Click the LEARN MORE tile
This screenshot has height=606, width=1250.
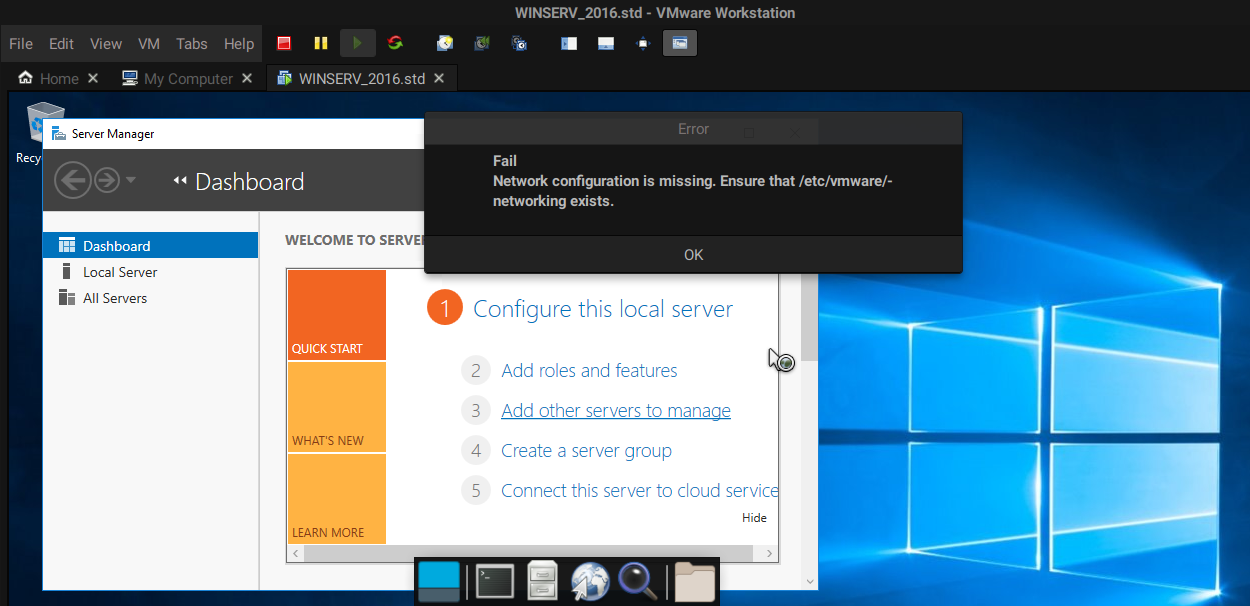point(336,499)
